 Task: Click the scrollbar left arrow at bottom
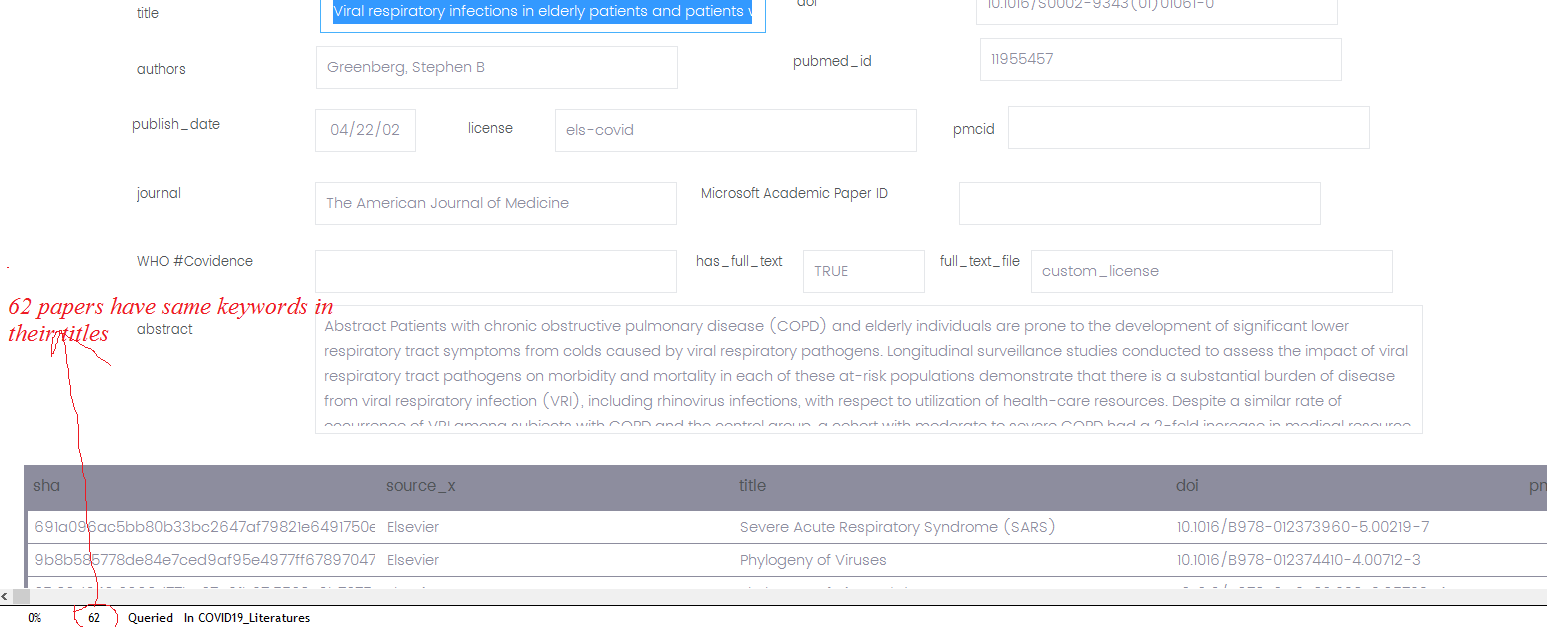click(6, 597)
